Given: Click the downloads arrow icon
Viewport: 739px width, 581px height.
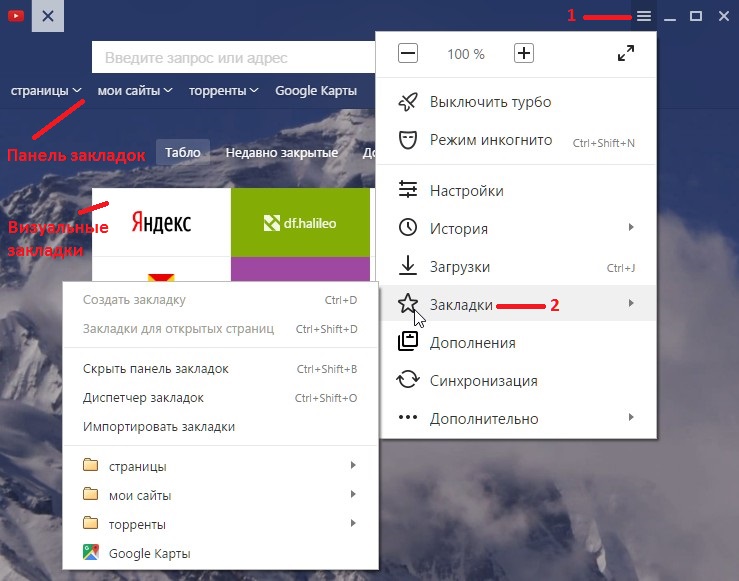Looking at the screenshot, I should click(x=408, y=265).
